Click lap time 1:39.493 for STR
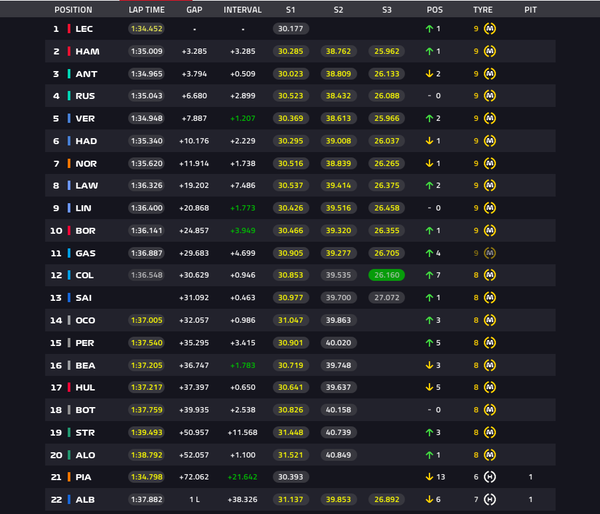Viewport: 600px width, 514px height. point(147,432)
